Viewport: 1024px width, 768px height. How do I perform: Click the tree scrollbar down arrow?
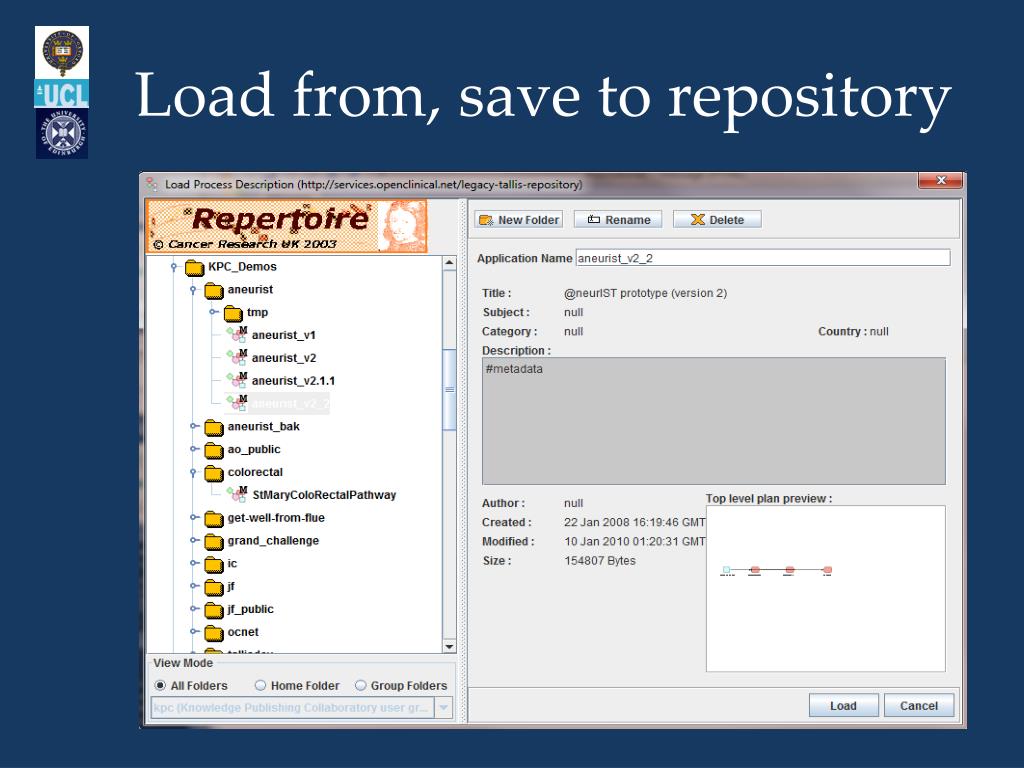449,647
